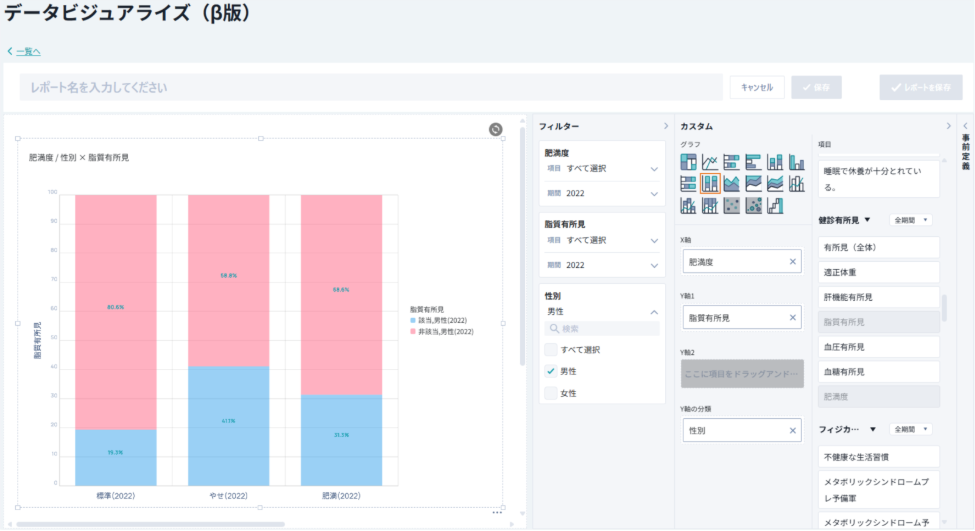Open 全期間 dropdown next to 健診有所見
This screenshot has height=531, width=975.
coord(911,220)
